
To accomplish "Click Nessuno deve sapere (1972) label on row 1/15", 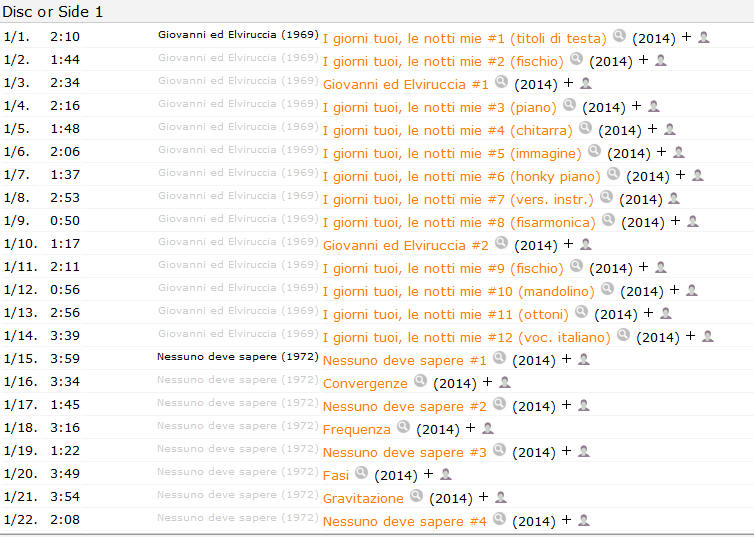I will click(238, 357).
